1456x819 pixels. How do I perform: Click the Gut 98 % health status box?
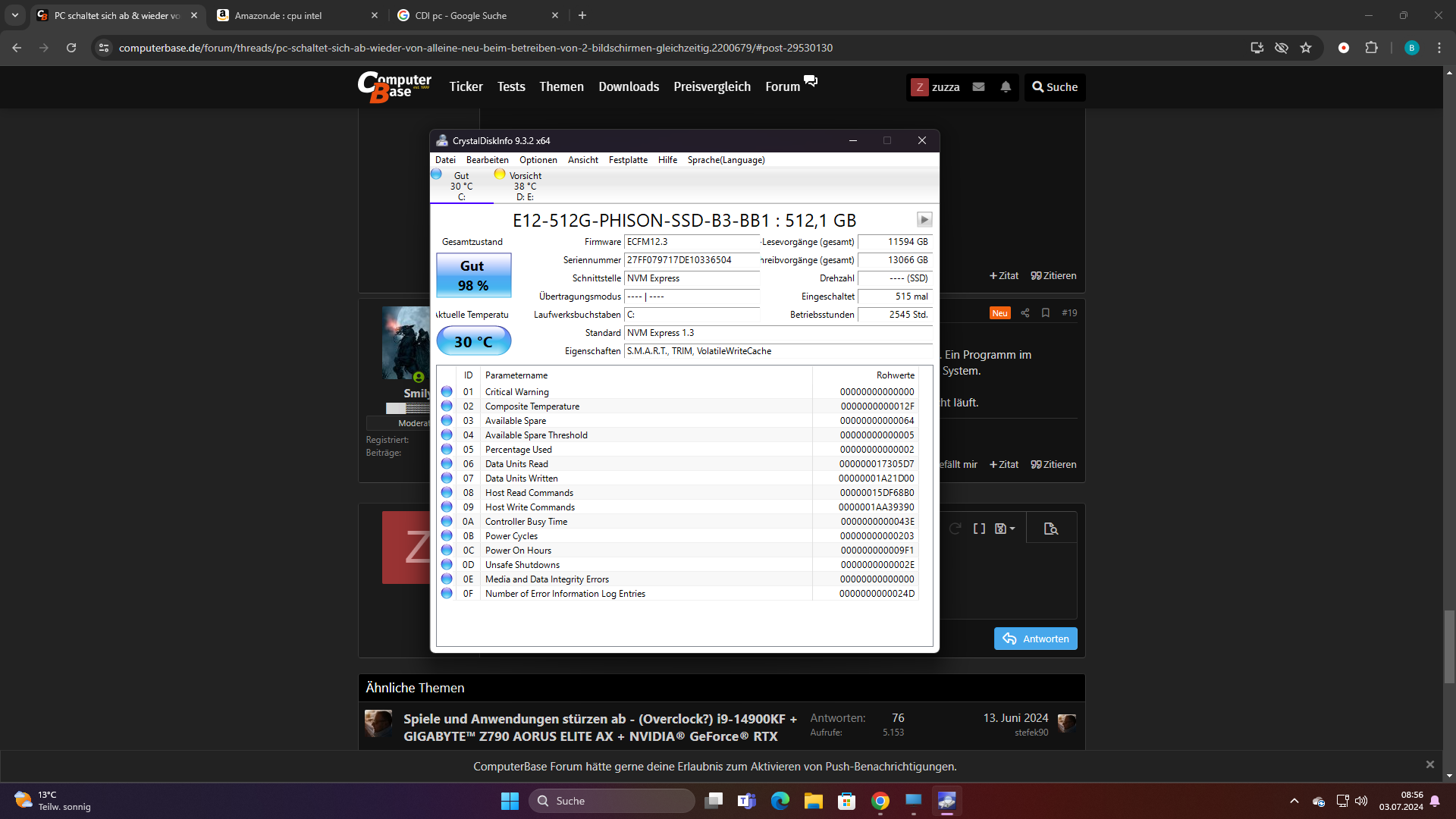coord(473,275)
